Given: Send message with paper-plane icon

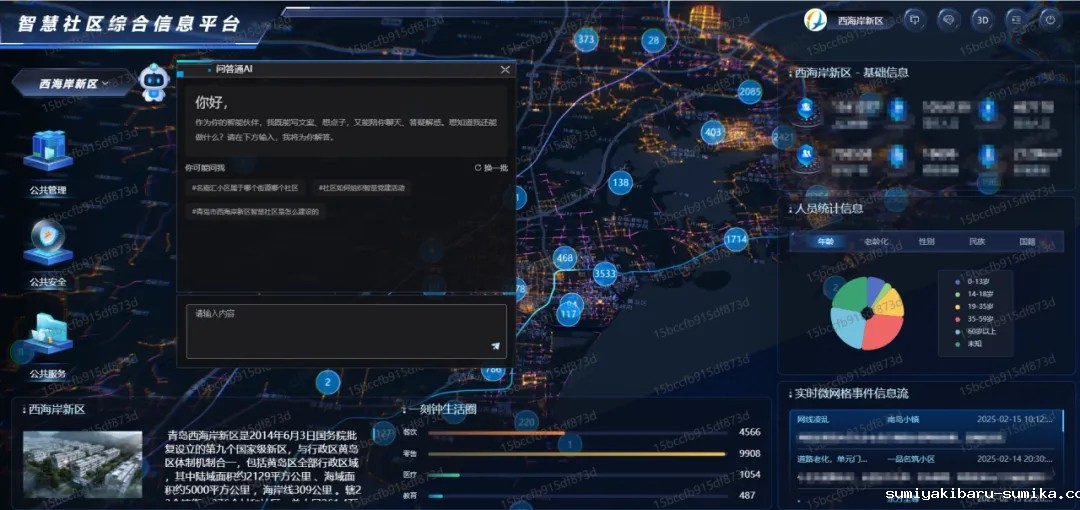Looking at the screenshot, I should click(495, 346).
